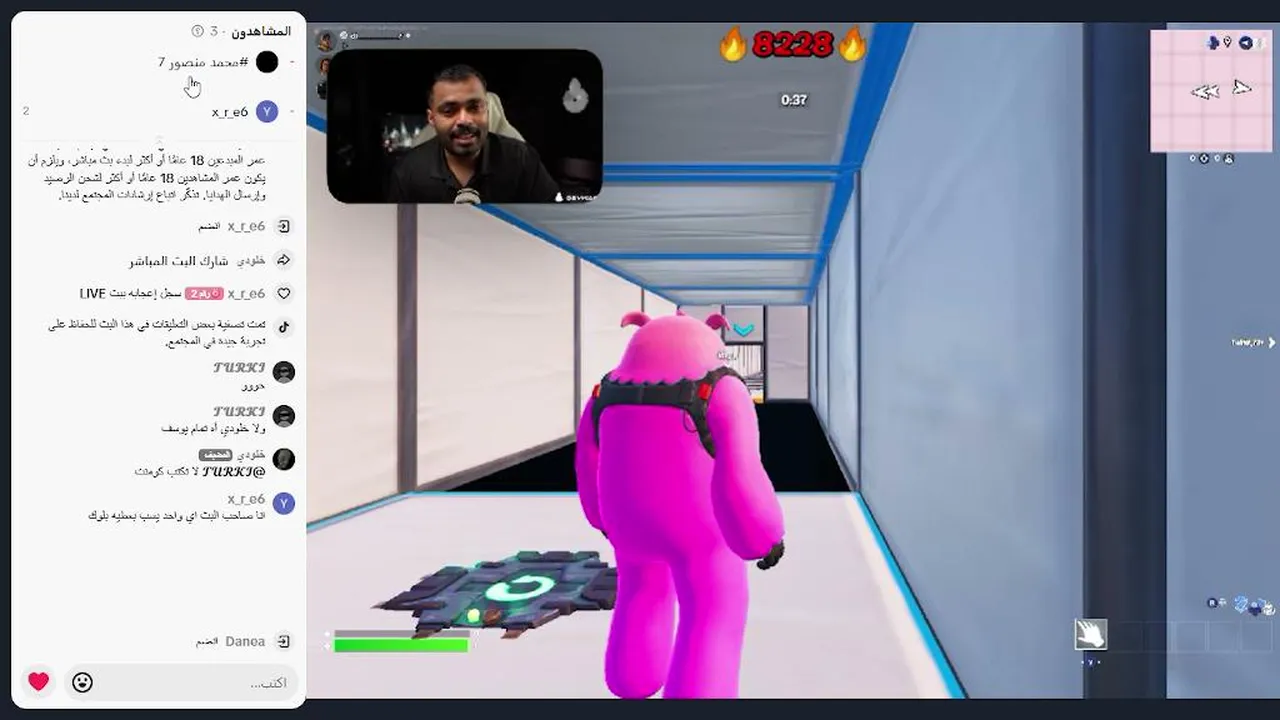Click the chat message input field
The width and height of the screenshot is (1280, 720).
pos(182,682)
